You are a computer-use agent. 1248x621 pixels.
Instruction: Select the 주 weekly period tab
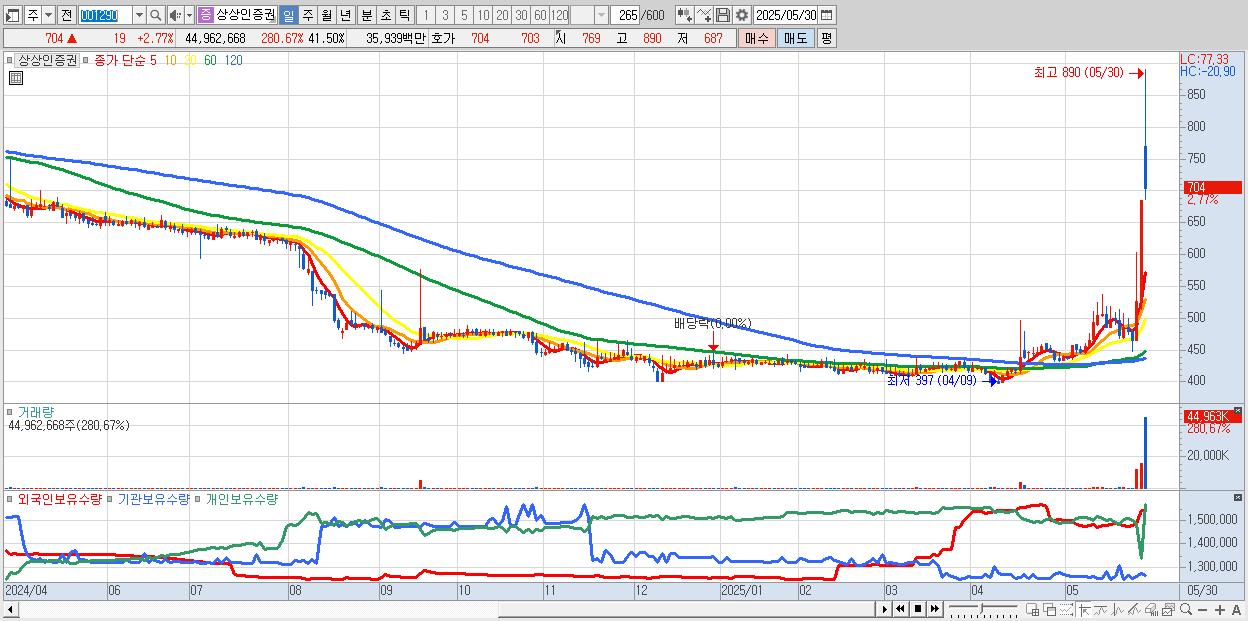307,15
